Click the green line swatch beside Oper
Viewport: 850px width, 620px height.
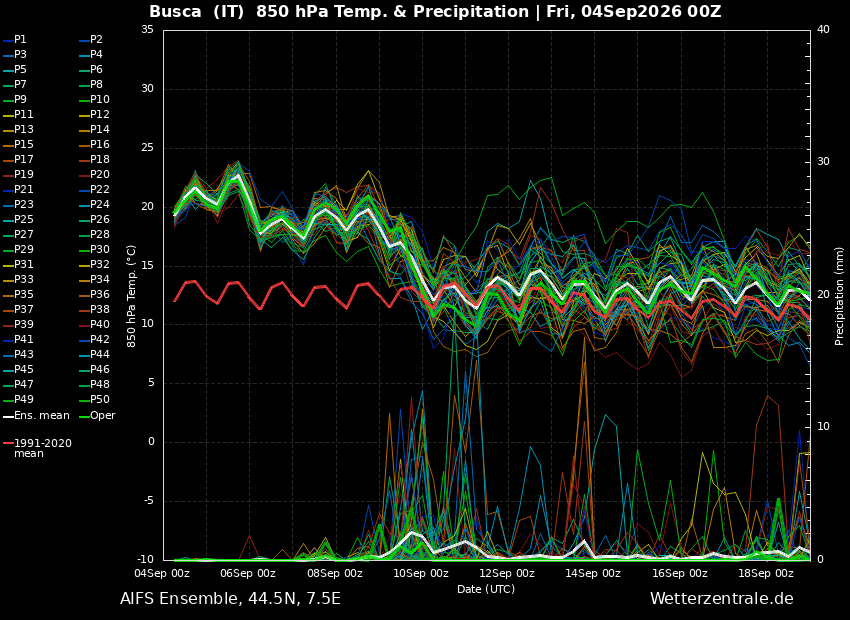click(84, 417)
